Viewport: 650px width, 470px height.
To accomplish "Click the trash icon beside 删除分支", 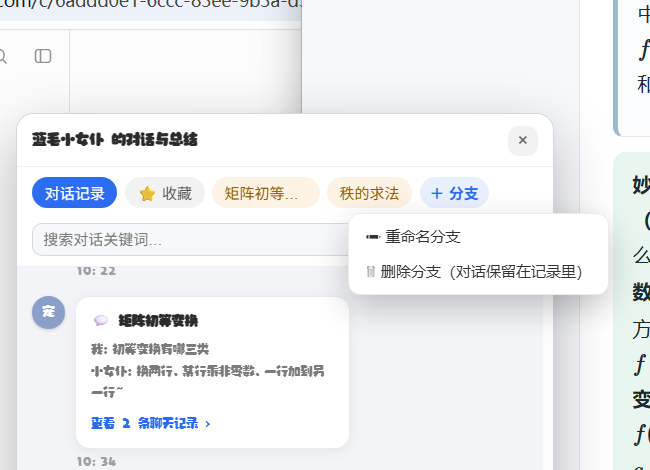I will [x=371, y=272].
